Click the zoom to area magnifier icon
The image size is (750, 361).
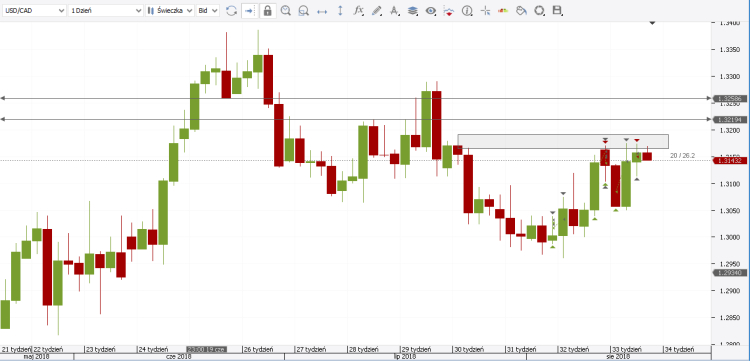click(303, 10)
